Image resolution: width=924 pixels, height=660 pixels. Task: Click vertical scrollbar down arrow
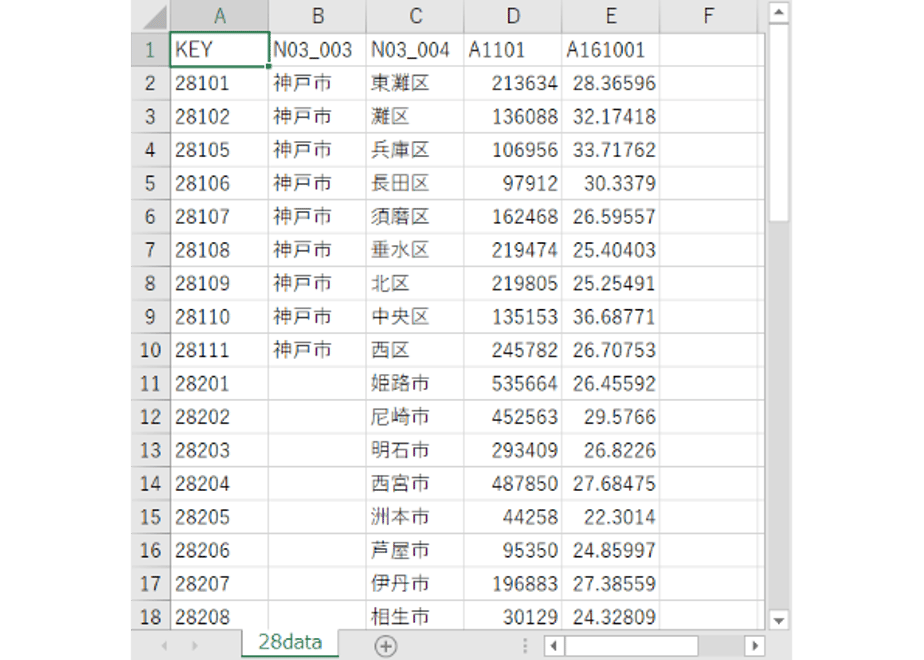(x=779, y=620)
